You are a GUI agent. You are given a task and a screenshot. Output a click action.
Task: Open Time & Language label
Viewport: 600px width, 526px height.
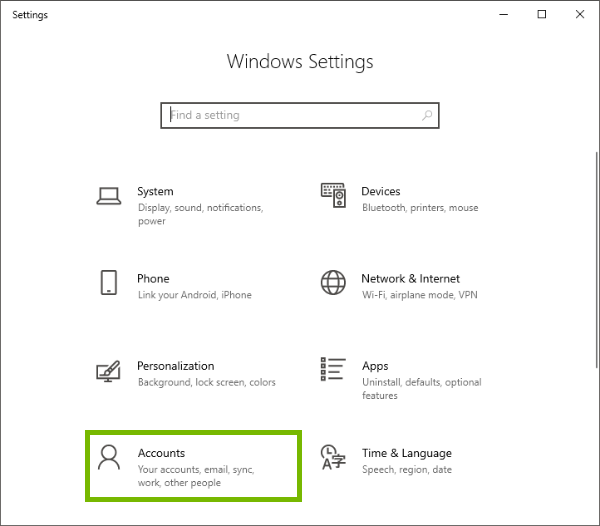tap(407, 453)
